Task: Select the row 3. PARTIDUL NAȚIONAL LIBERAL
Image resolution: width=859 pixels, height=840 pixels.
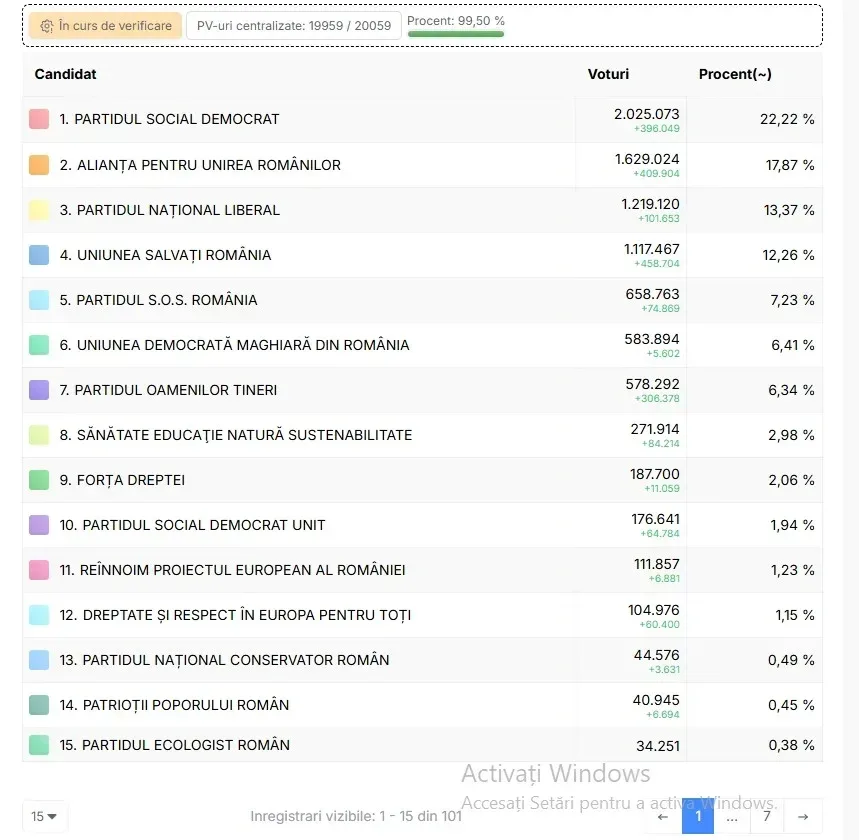Action: coord(422,210)
